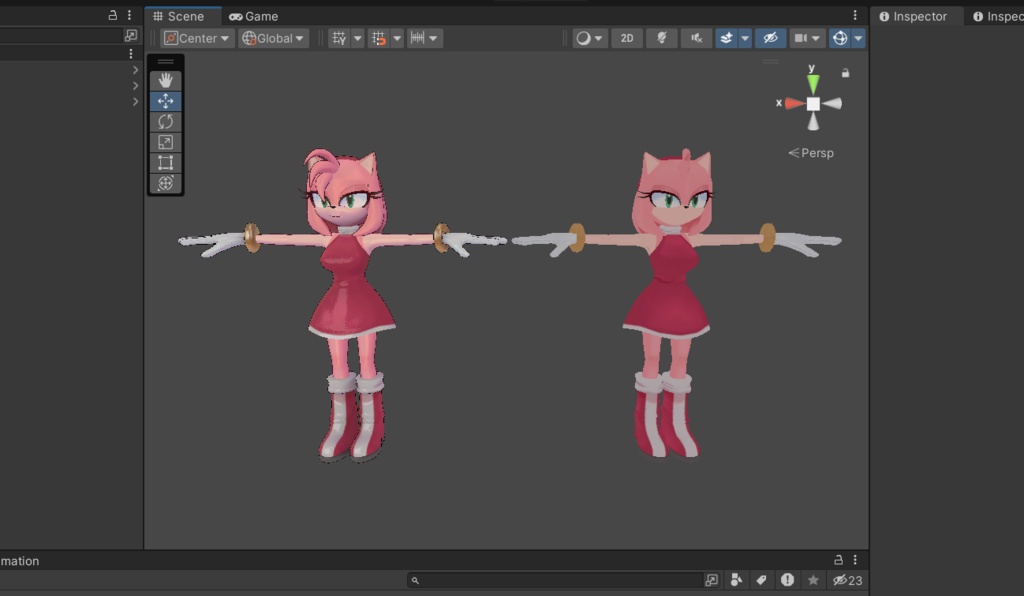Open the Inspector panel tab
Screen dimensions: 1024x596
click(915, 15)
